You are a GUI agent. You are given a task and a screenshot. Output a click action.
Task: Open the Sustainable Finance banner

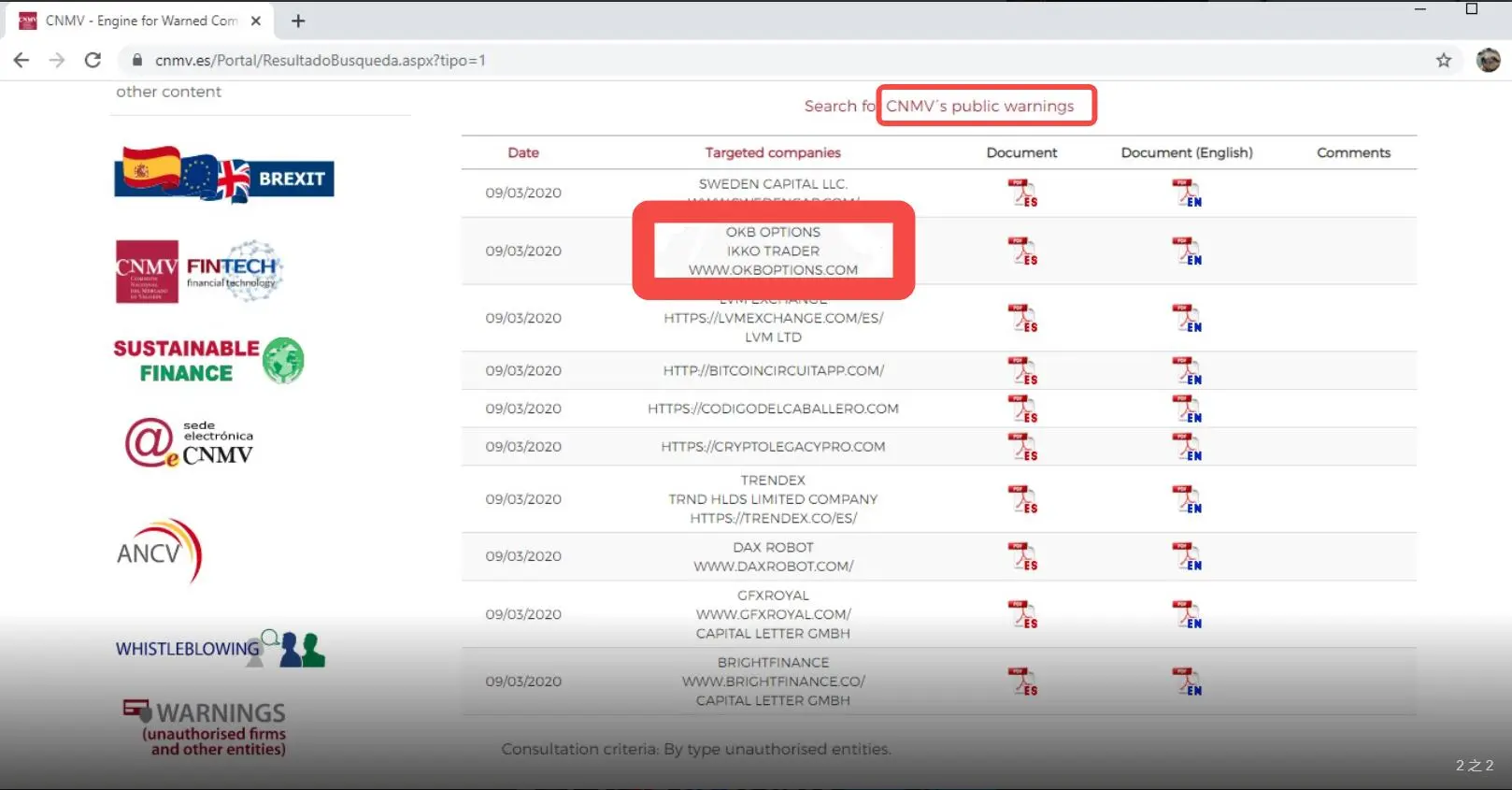pos(209,361)
